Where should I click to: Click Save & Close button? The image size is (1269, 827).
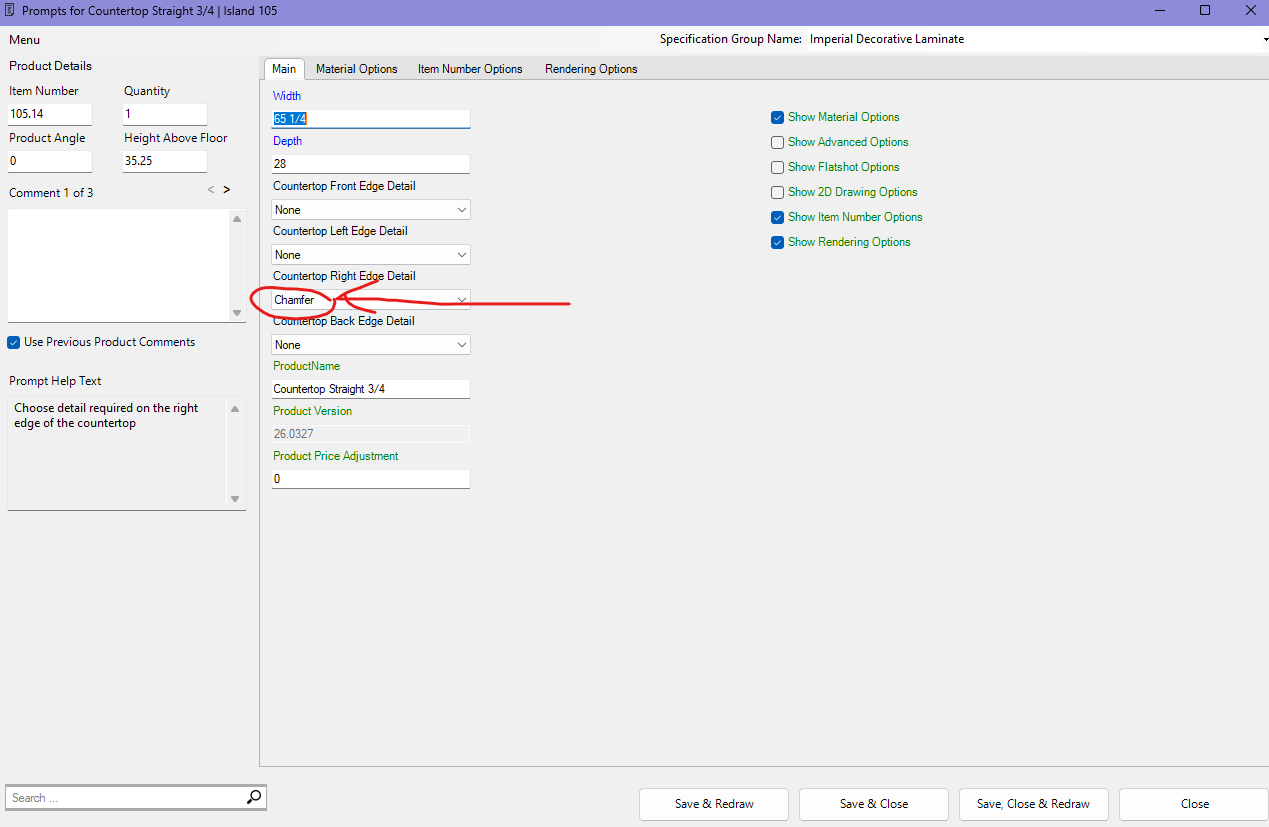coord(874,804)
